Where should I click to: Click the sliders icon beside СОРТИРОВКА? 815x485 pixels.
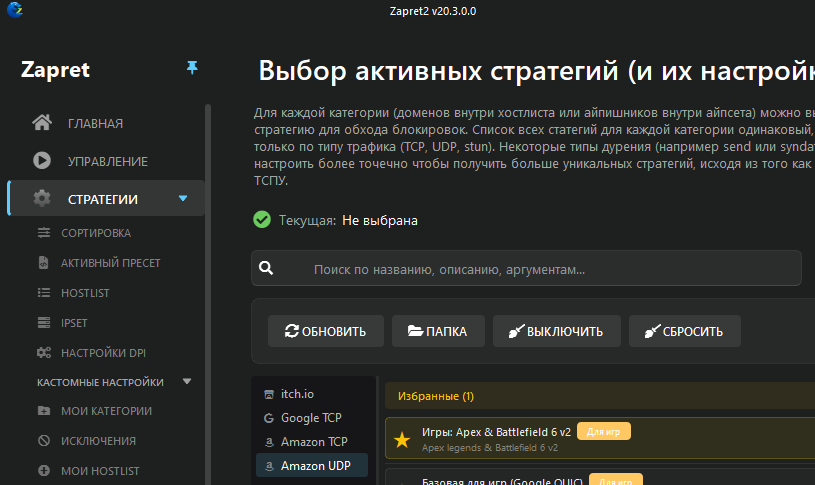tap(44, 232)
